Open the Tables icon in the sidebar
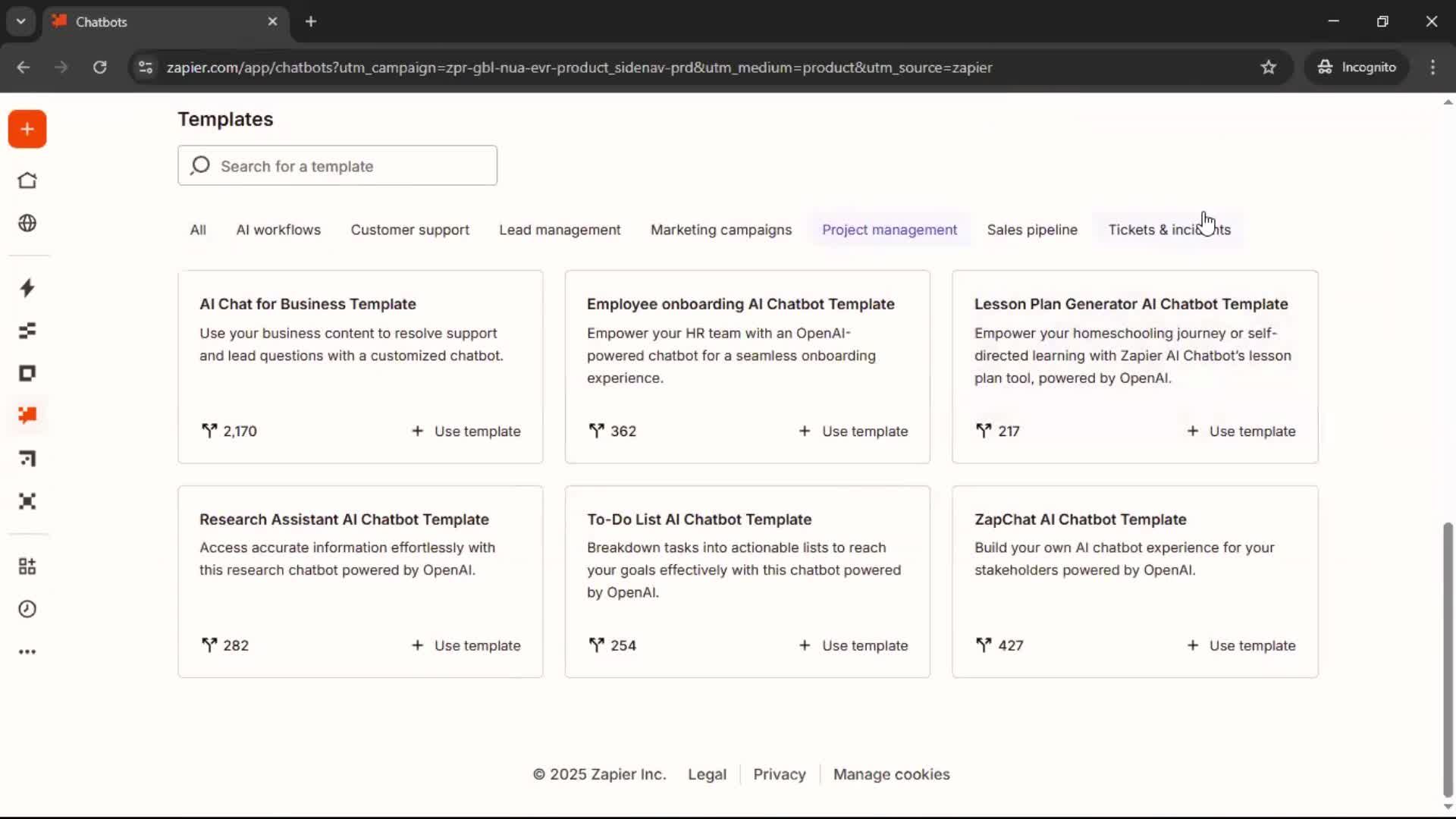The height and width of the screenshot is (819, 1456). pos(27,331)
